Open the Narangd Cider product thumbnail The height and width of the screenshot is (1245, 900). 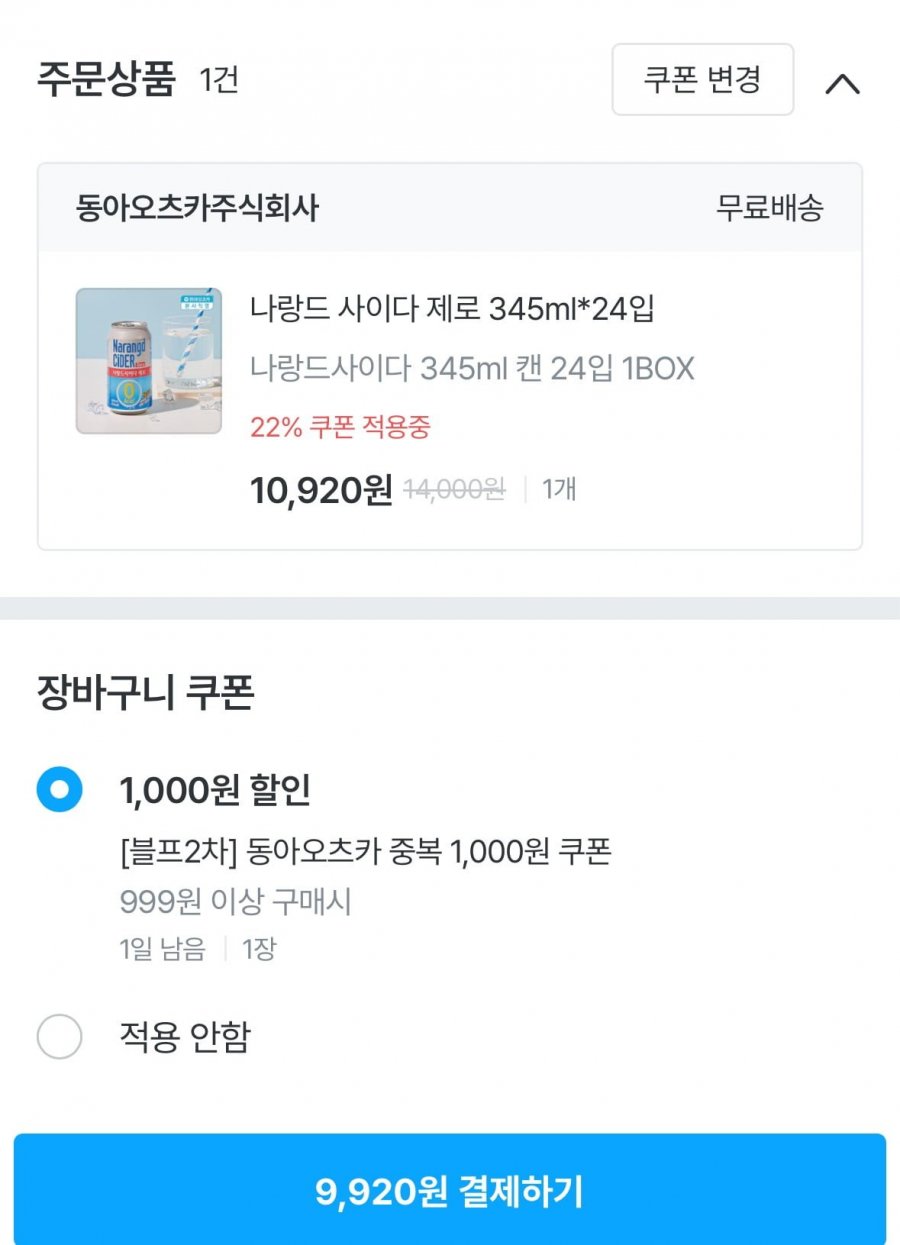(x=149, y=361)
